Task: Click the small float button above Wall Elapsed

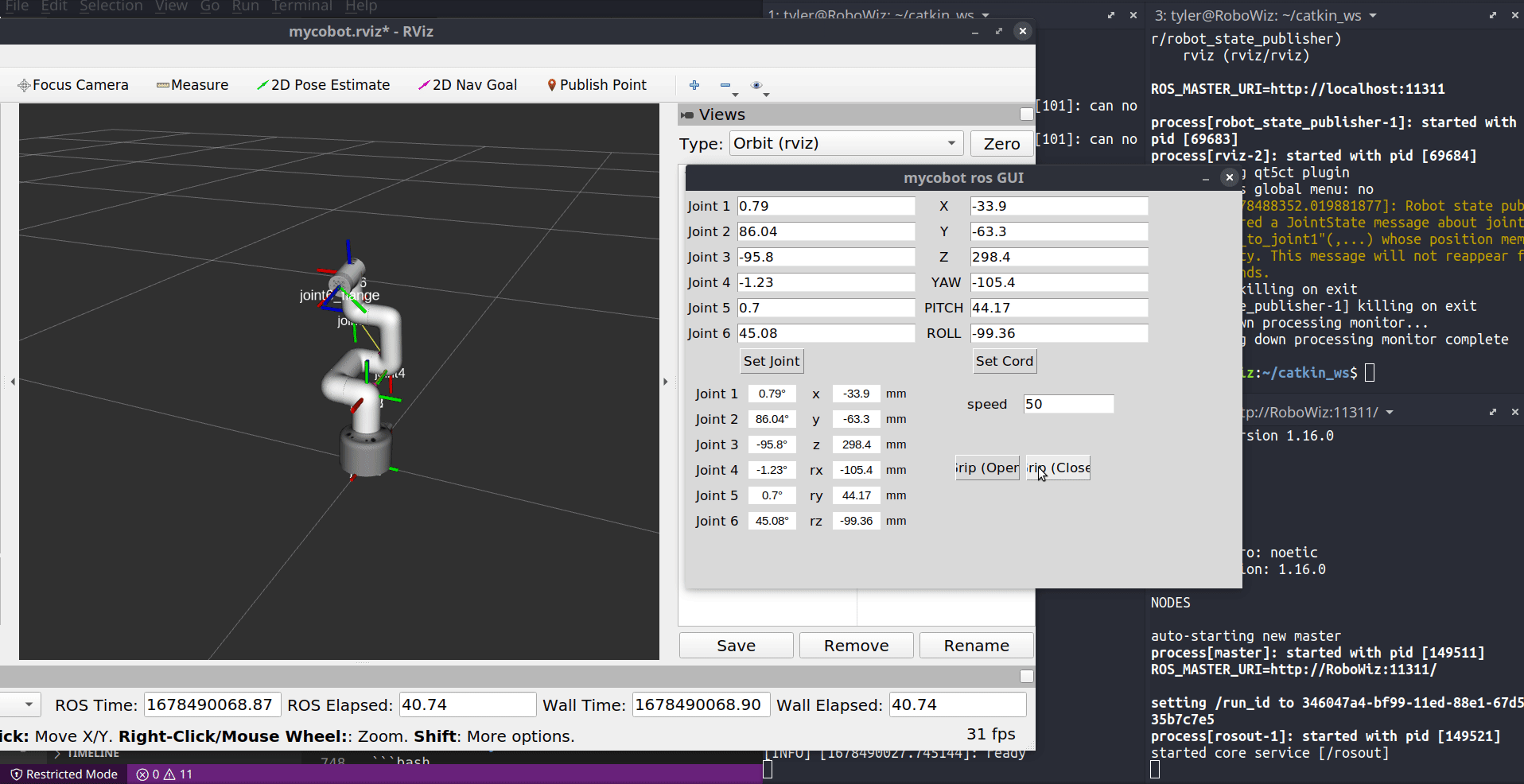Action: 1027,677
